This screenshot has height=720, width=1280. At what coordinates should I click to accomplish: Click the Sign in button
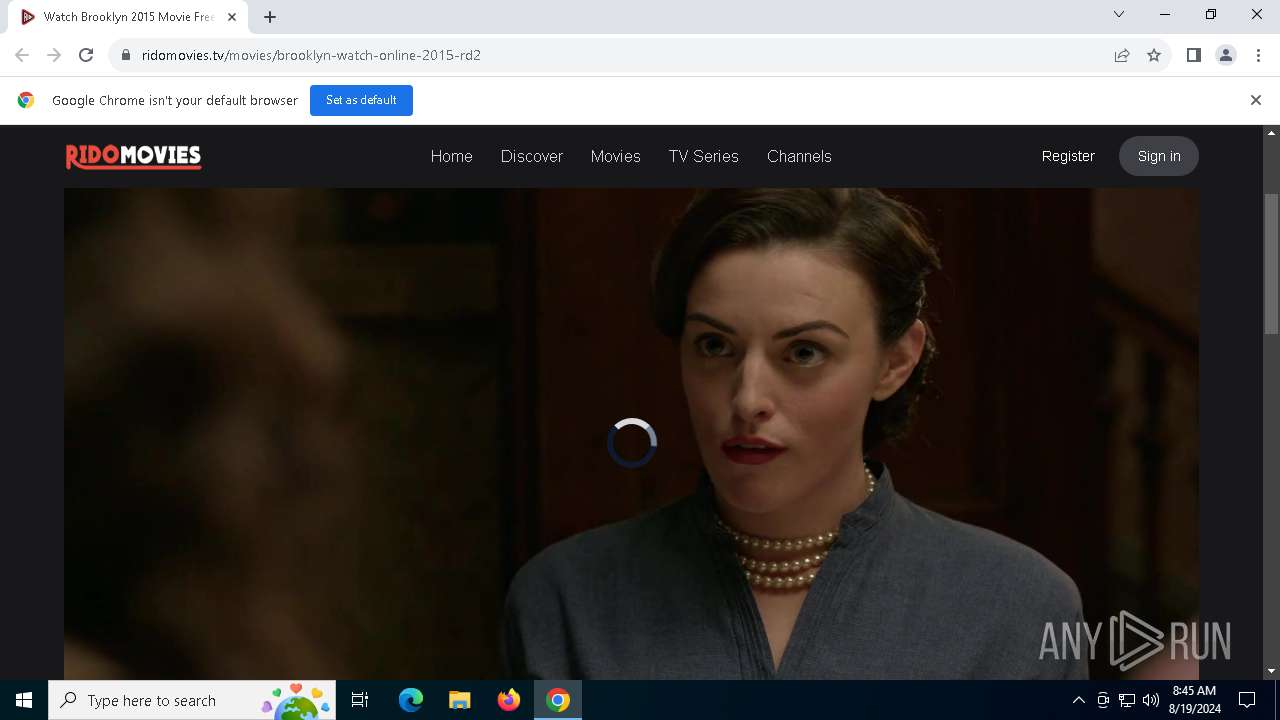[x=1159, y=156]
